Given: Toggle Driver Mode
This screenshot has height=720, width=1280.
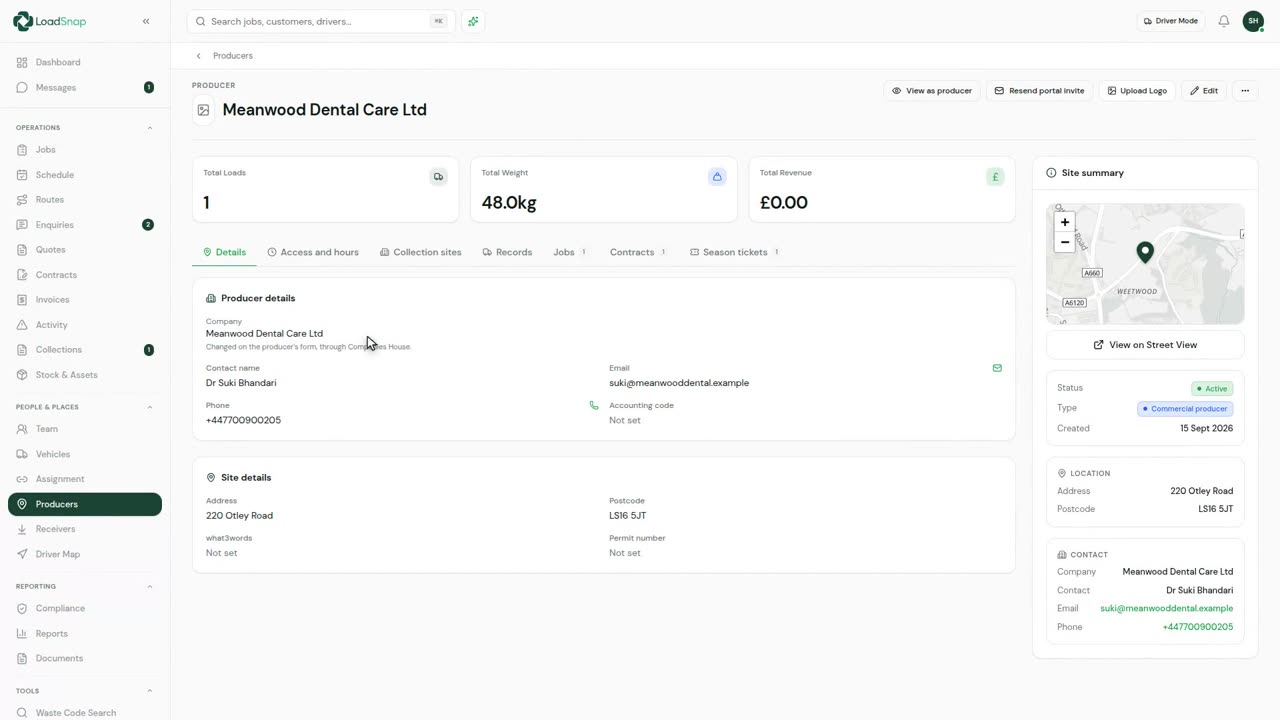Looking at the screenshot, I should coord(1170,21).
